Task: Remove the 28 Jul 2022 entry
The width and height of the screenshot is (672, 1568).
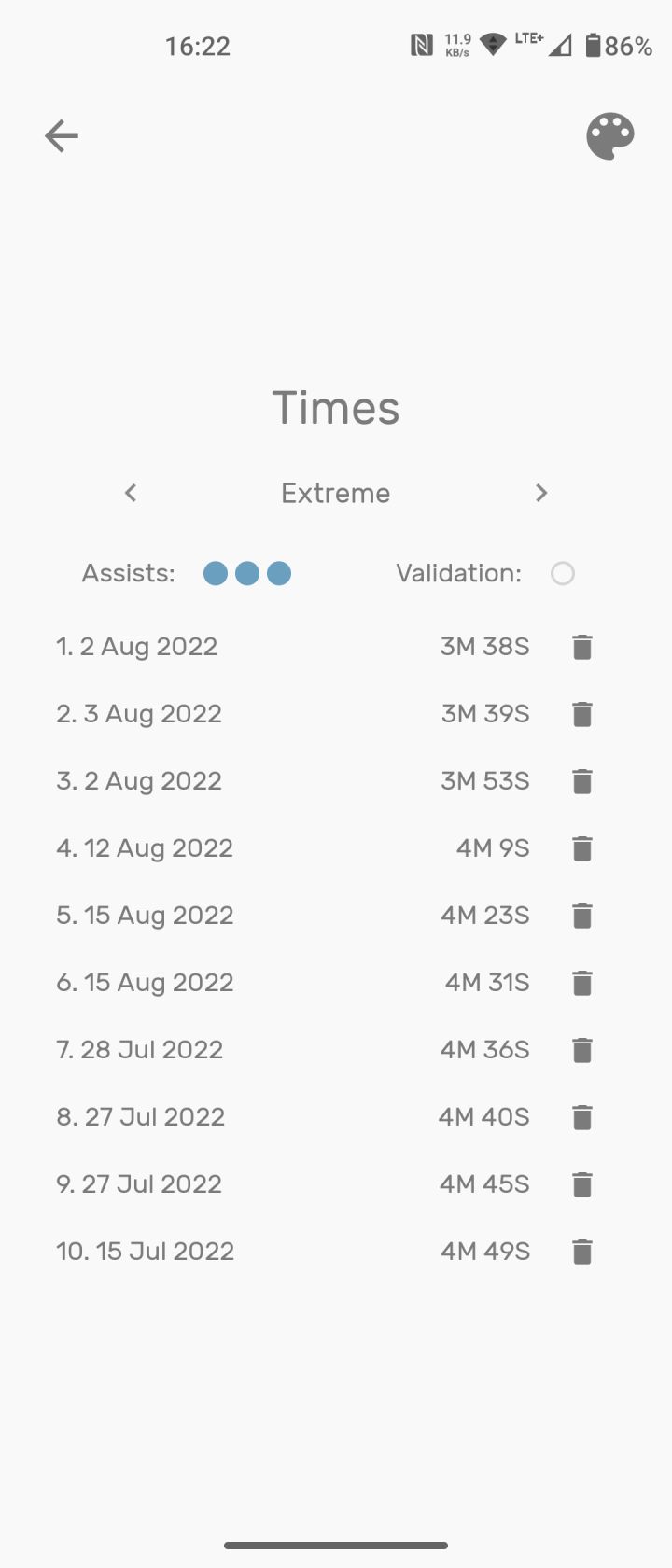Action: [582, 1050]
